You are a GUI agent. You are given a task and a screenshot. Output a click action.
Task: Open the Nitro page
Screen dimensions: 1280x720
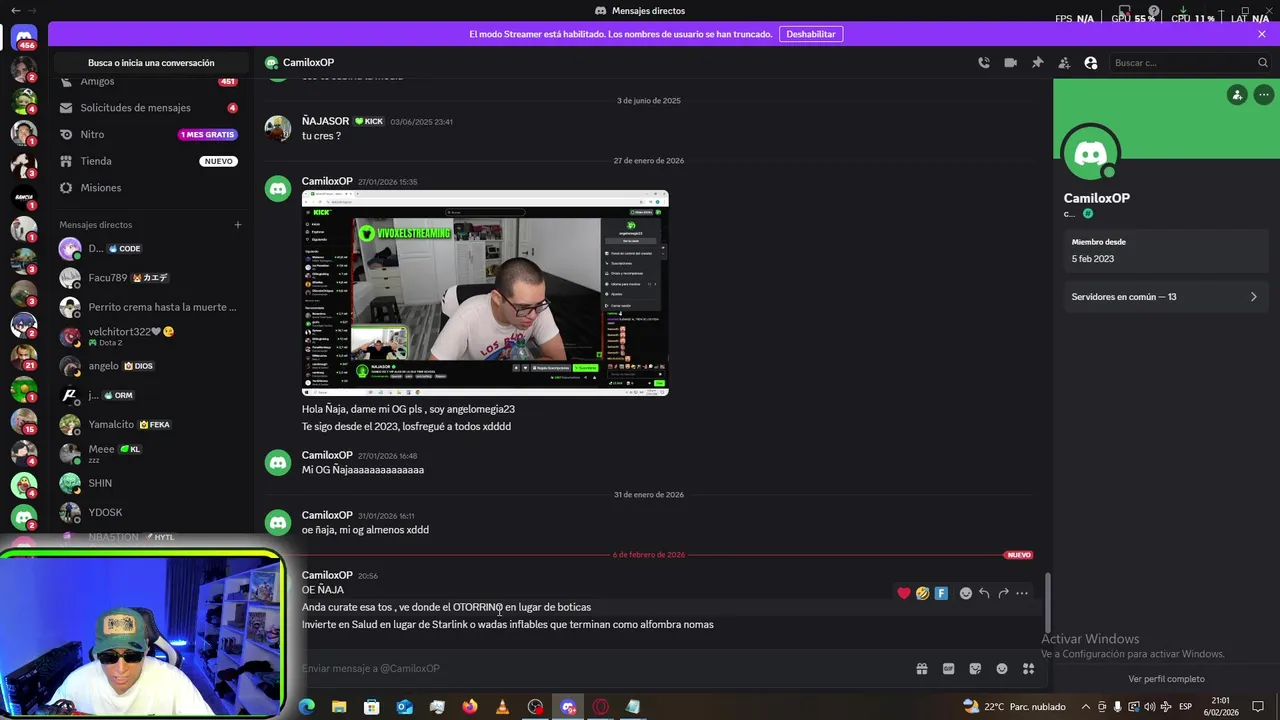(x=150, y=134)
